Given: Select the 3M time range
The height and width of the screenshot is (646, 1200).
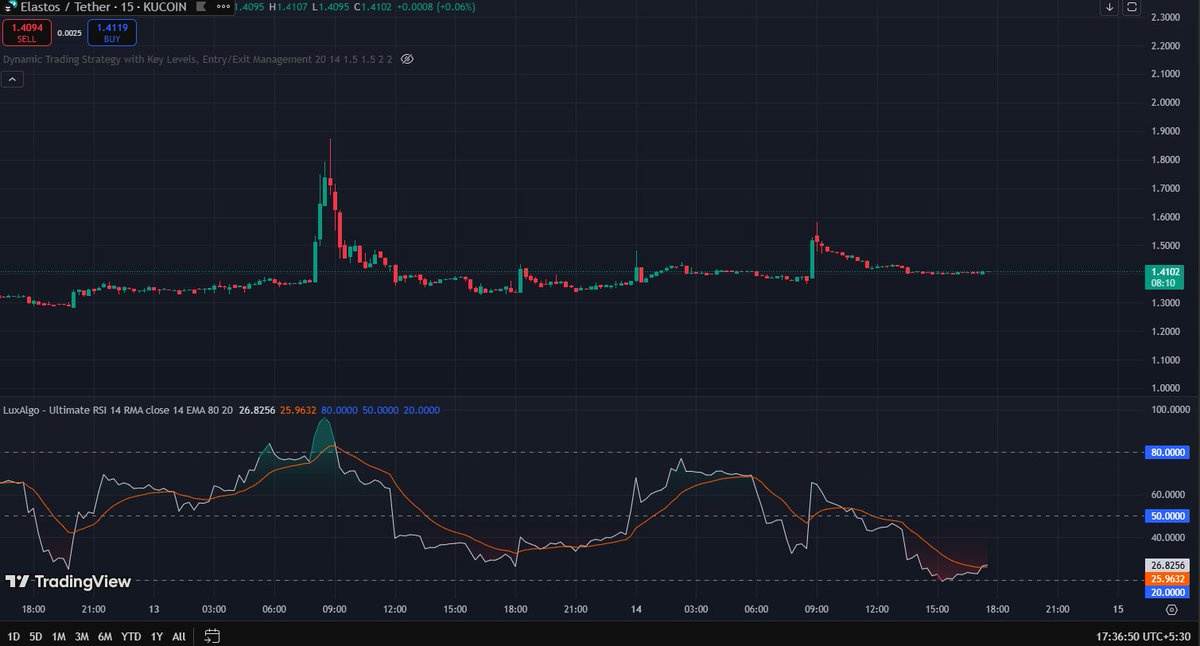Looking at the screenshot, I should click(x=82, y=636).
